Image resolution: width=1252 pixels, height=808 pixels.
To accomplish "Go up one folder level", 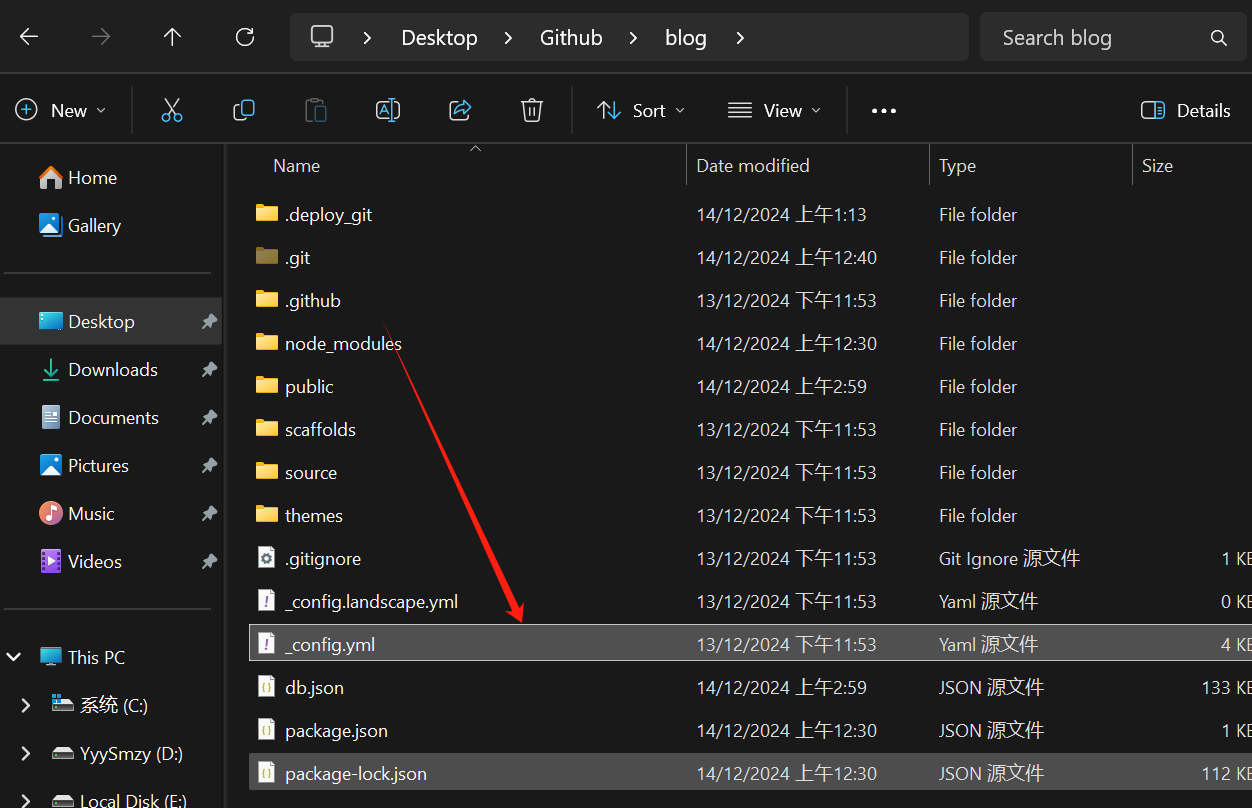I will pos(173,37).
